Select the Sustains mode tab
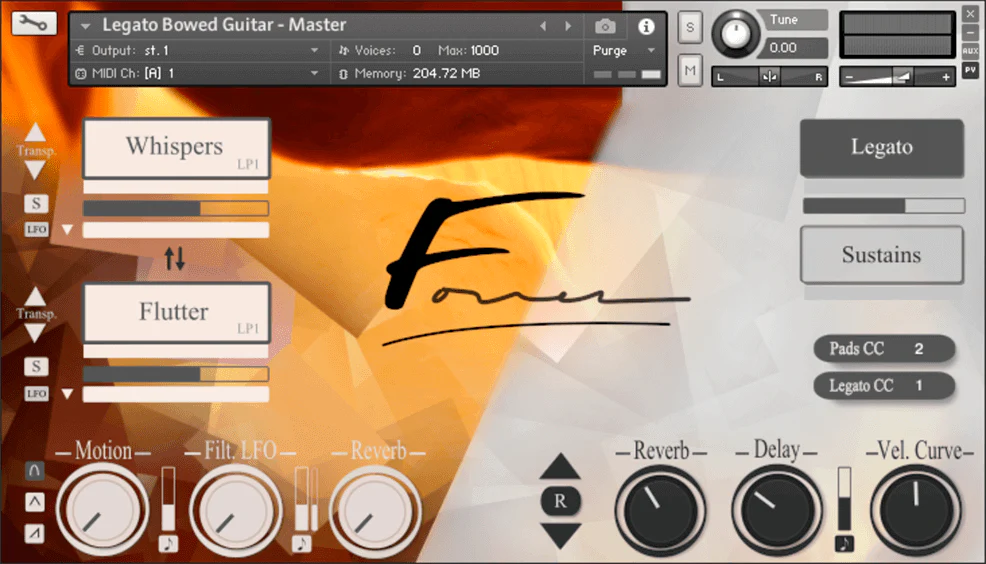The image size is (986, 564). tap(882, 255)
